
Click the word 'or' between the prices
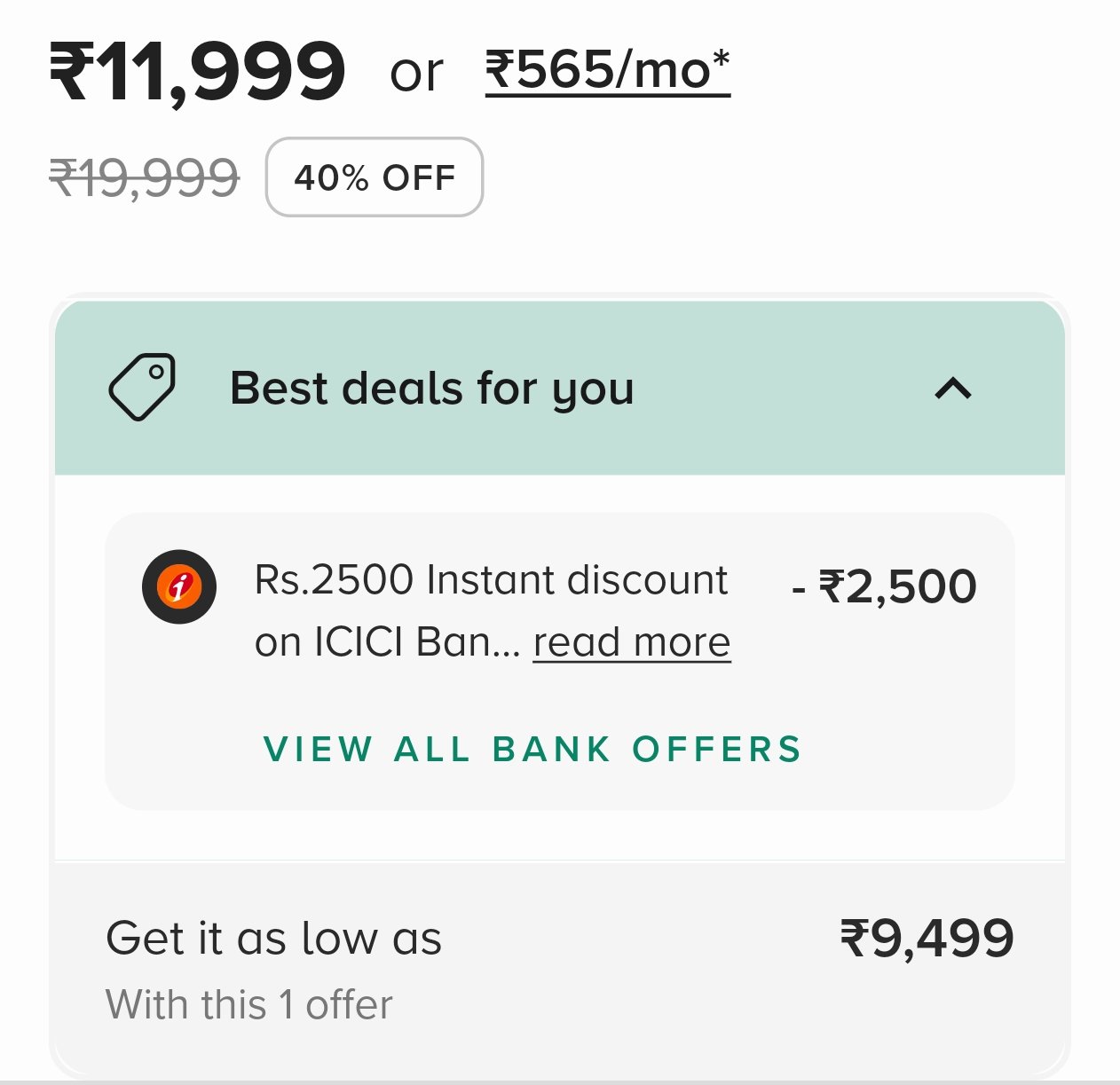pos(416,73)
